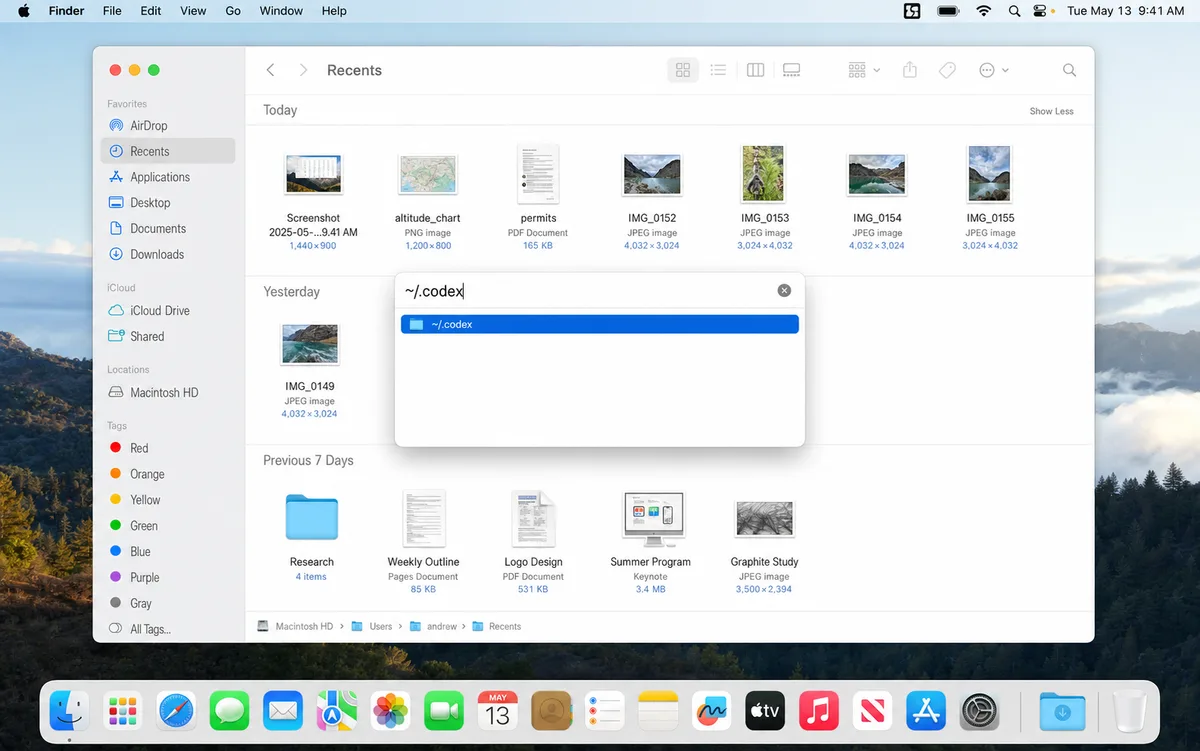
Task: Select the Graphite Study image
Action: [x=765, y=518]
